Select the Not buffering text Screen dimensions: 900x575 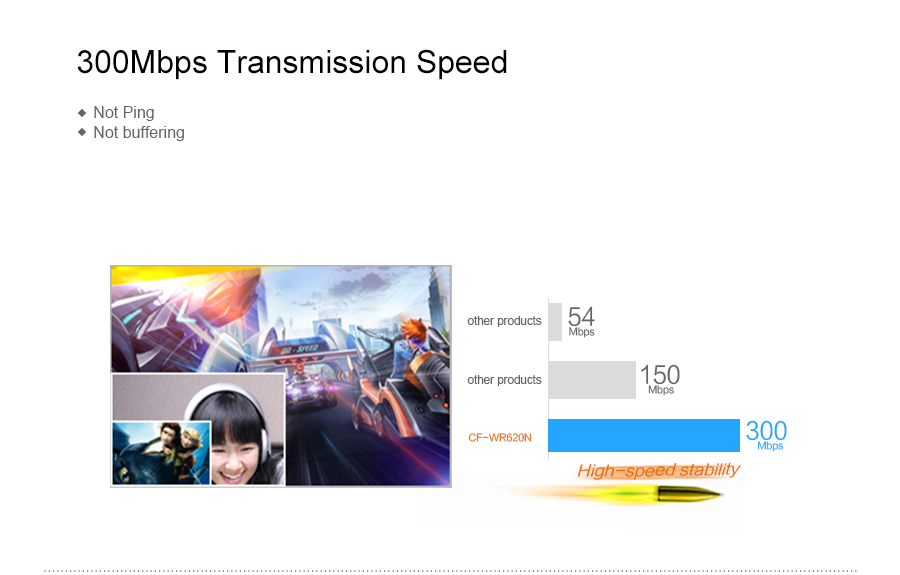click(x=139, y=132)
